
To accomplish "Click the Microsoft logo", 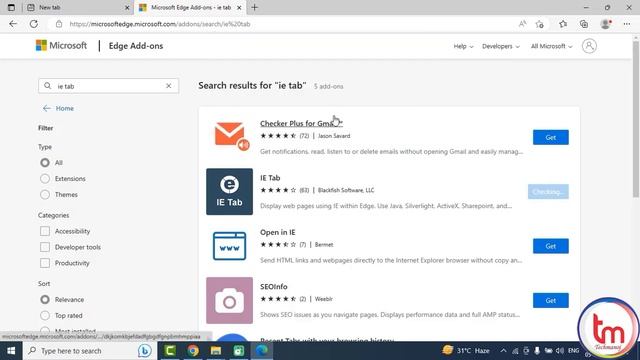I will pyautogui.click(x=61, y=46).
